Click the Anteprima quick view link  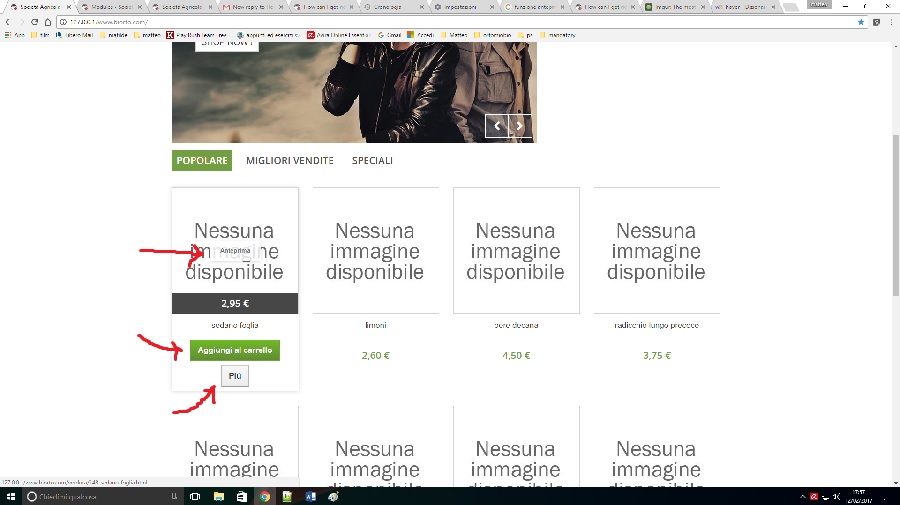235,251
